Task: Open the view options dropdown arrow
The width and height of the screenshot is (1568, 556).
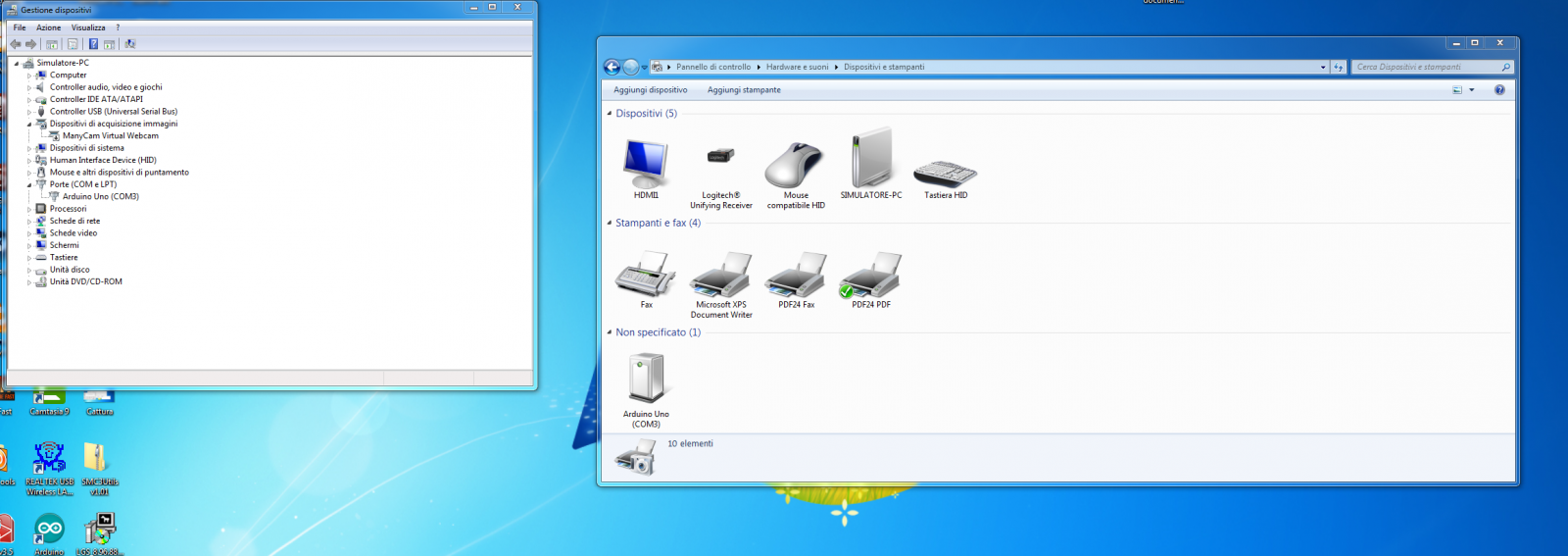Action: coord(1472,90)
